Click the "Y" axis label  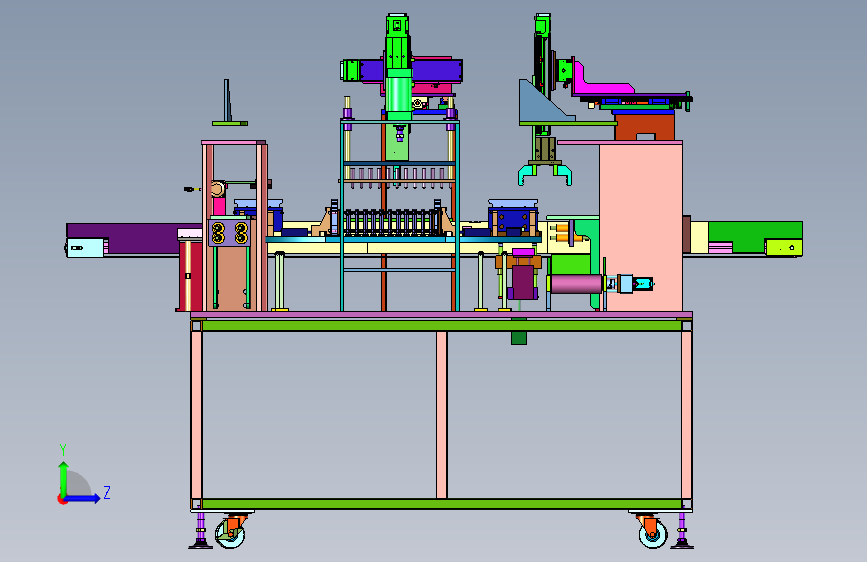click(x=63, y=450)
